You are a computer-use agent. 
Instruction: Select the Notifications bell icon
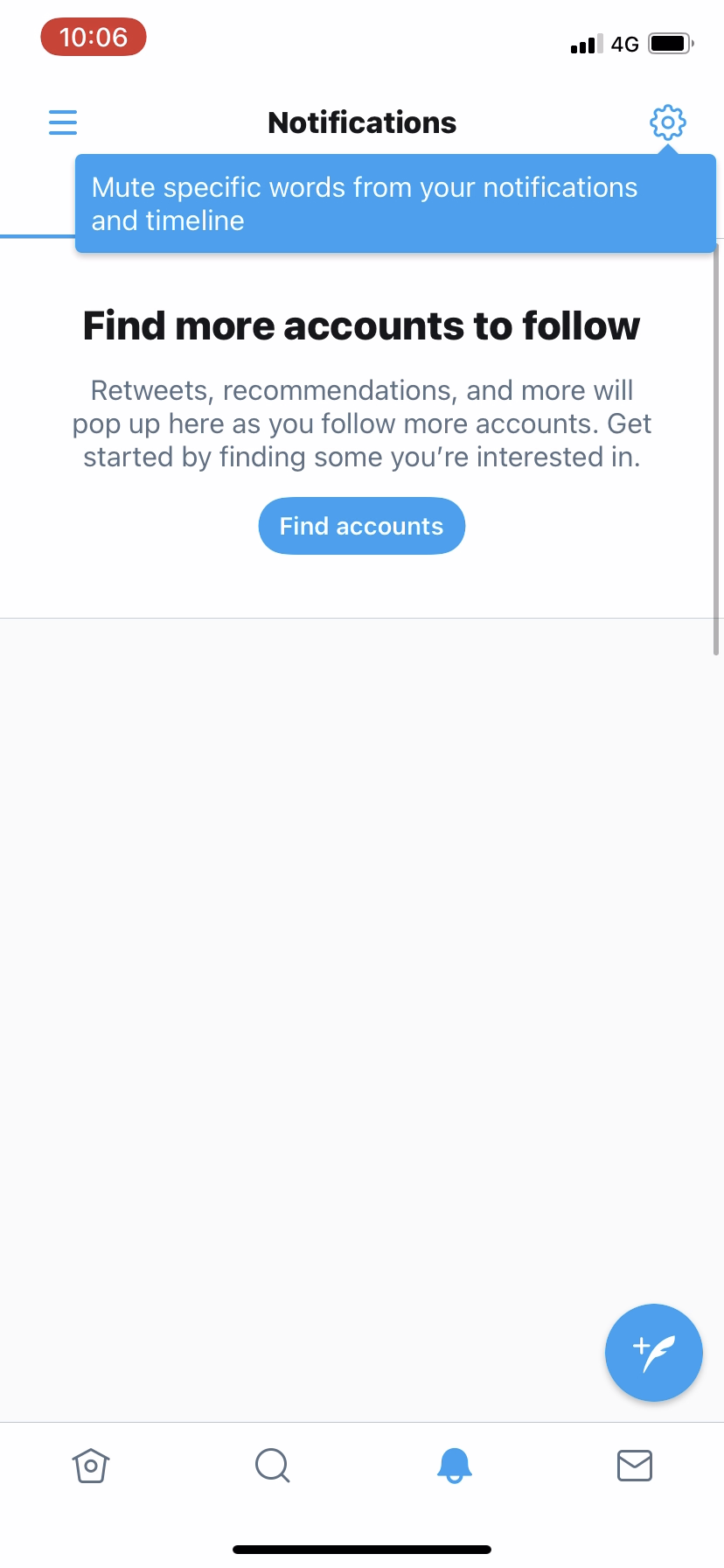pos(454,1466)
